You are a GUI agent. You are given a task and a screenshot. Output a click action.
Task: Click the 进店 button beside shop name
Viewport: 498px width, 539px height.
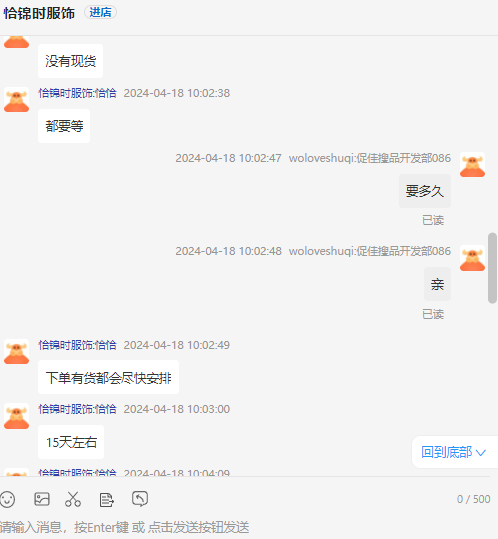(x=100, y=12)
